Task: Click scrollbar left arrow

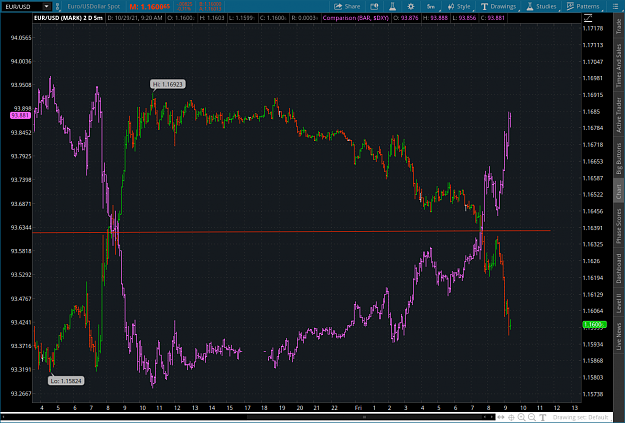Action: pos(4,417)
